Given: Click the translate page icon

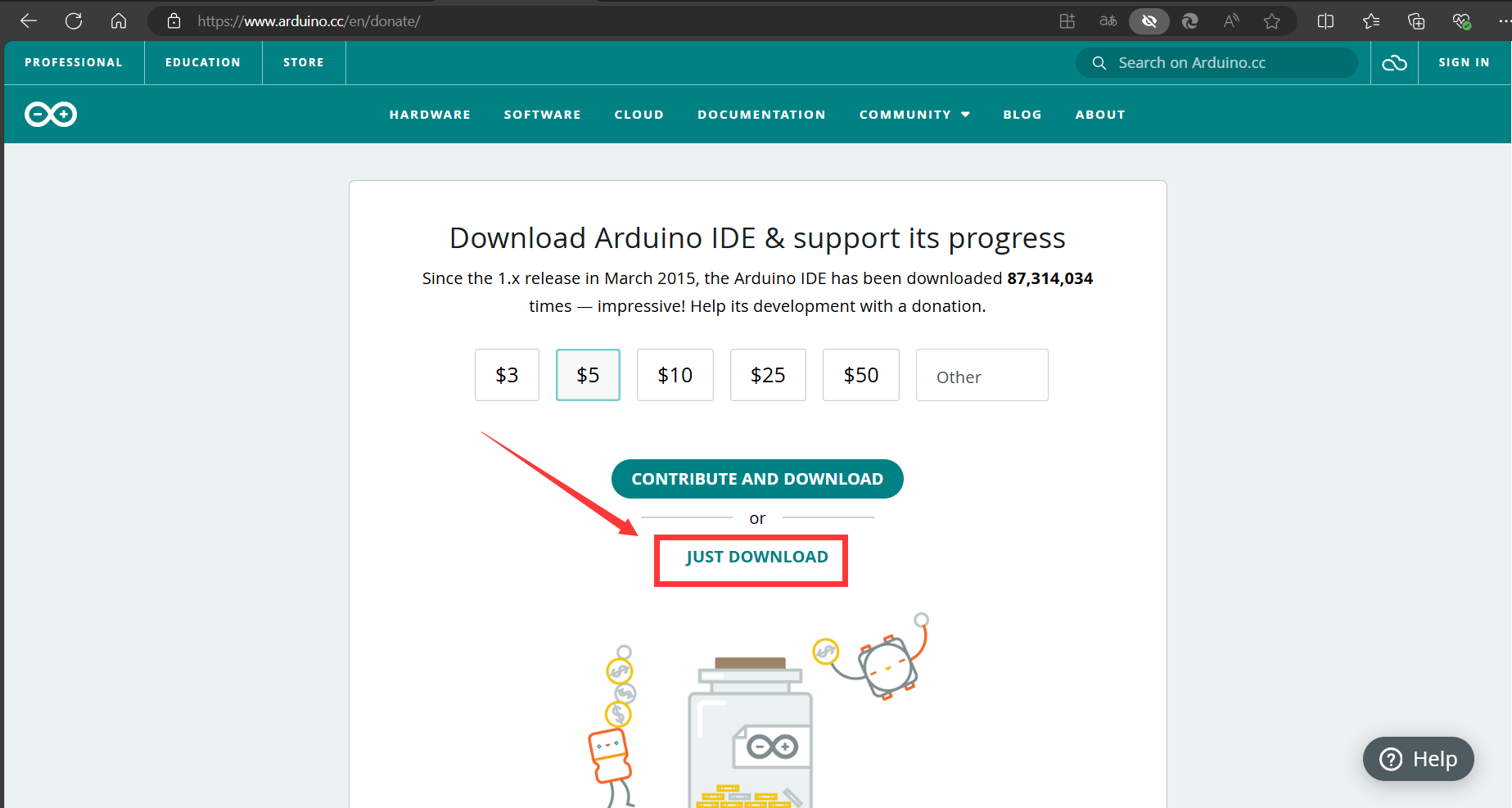Looking at the screenshot, I should click(x=1108, y=21).
